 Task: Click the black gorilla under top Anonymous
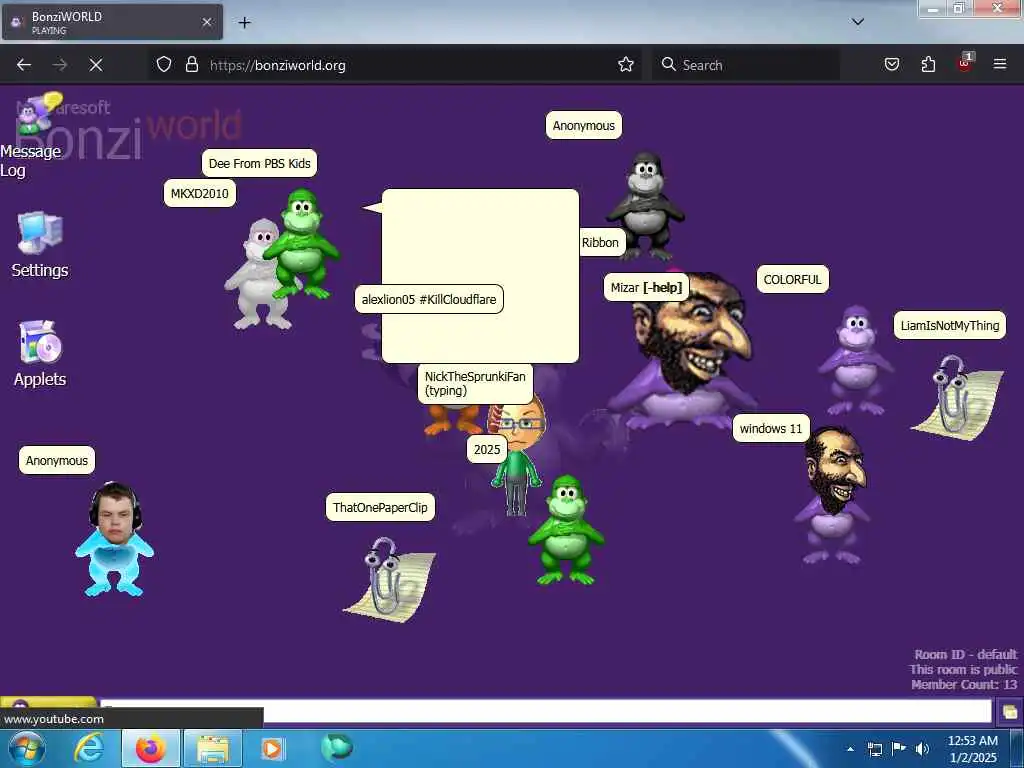645,206
